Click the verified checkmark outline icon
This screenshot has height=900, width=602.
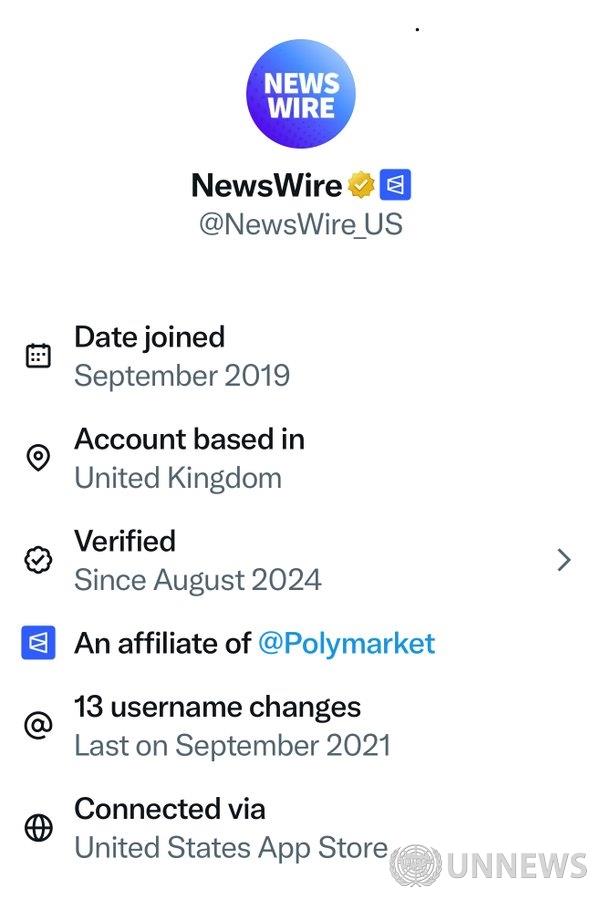pyautogui.click(x=38, y=560)
